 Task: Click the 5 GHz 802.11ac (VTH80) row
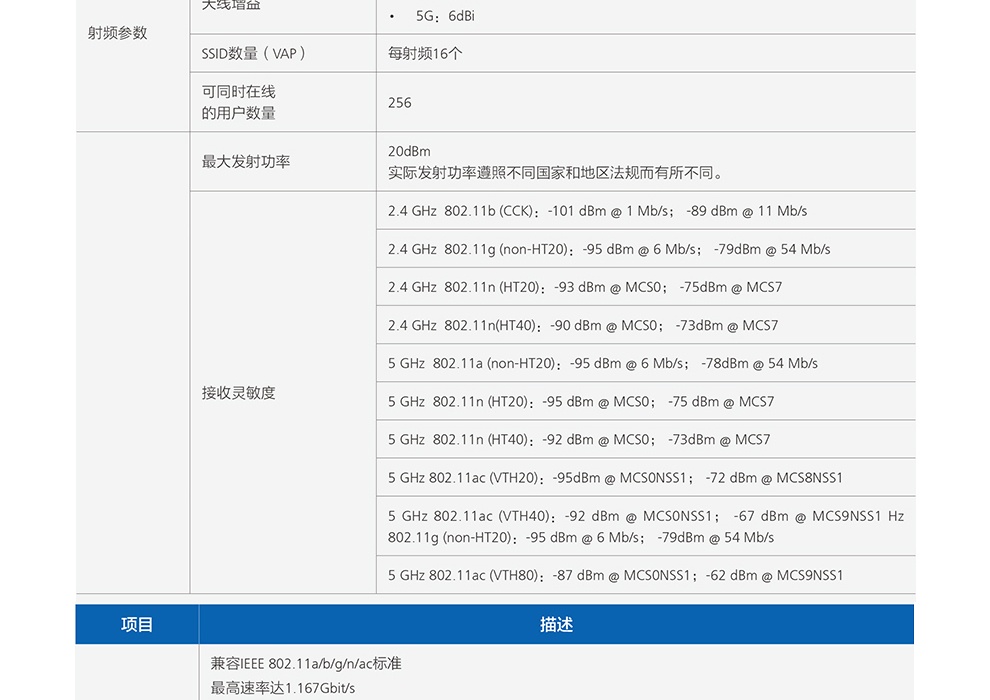[615, 575]
